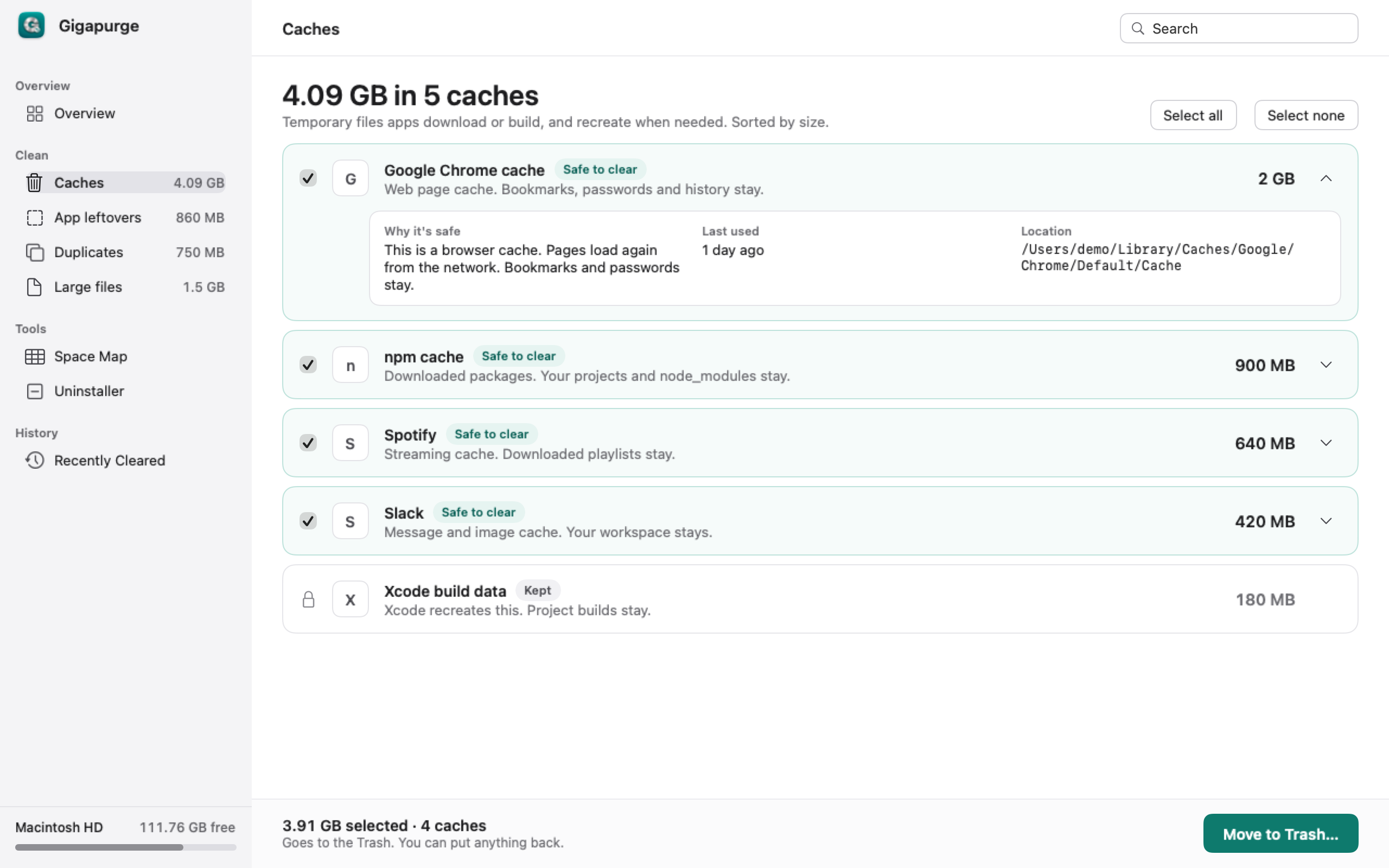1389x868 pixels.
Task: Uncheck the Google Chrome cache checkbox
Action: point(308,178)
